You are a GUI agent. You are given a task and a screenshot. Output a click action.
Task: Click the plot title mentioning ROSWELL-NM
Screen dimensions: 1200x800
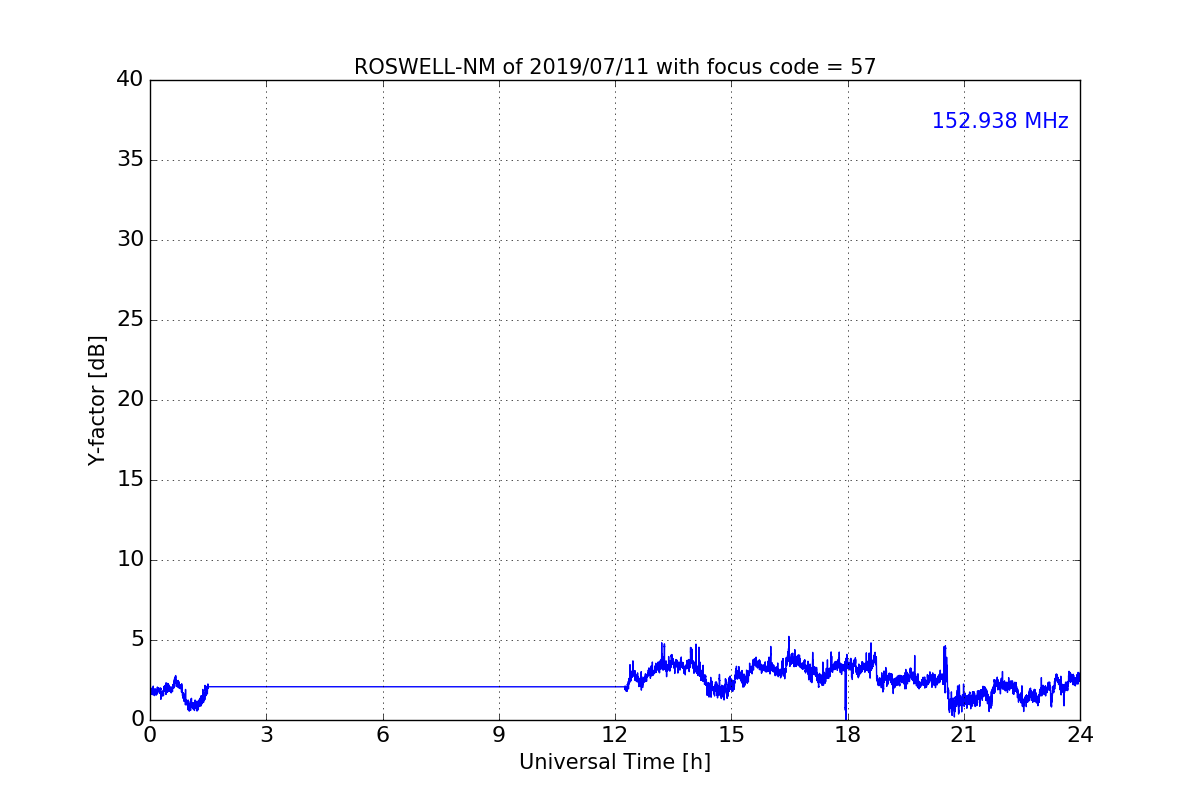[x=615, y=67]
